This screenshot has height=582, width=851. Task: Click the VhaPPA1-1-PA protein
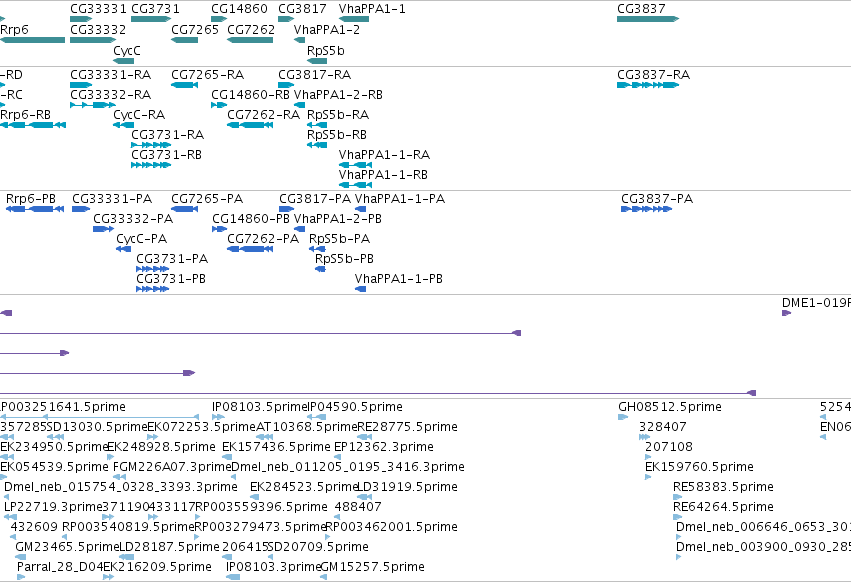tap(360, 209)
